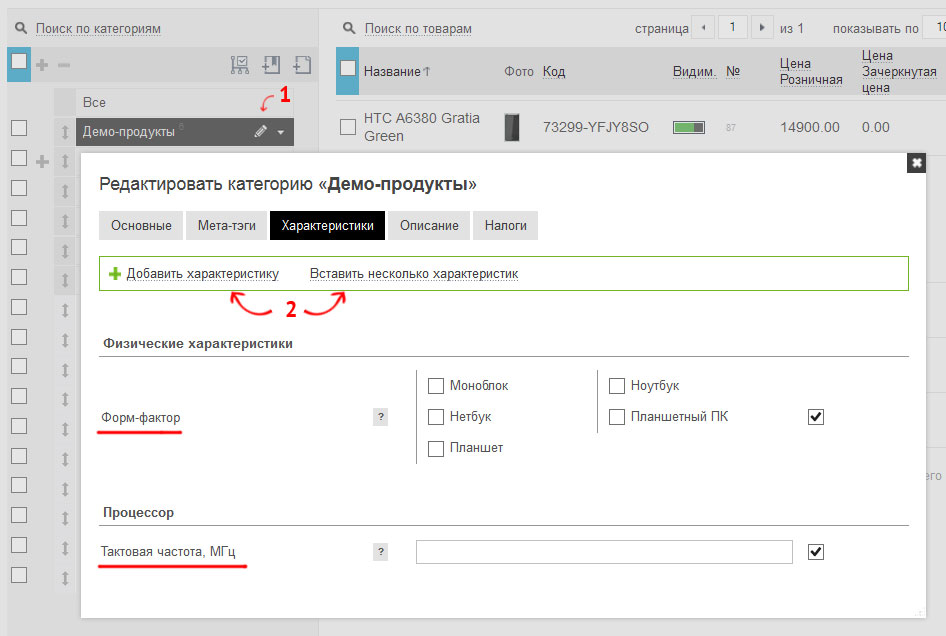Click the category tree checklist icon

(240, 65)
